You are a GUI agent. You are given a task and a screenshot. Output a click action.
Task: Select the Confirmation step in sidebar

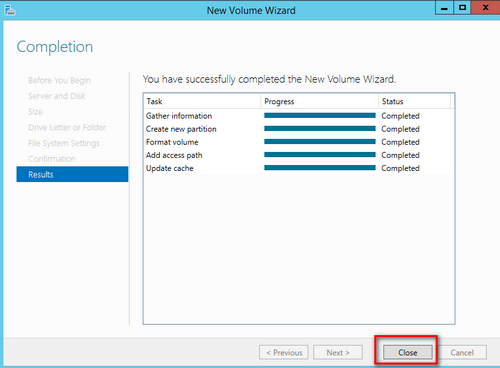pos(52,159)
